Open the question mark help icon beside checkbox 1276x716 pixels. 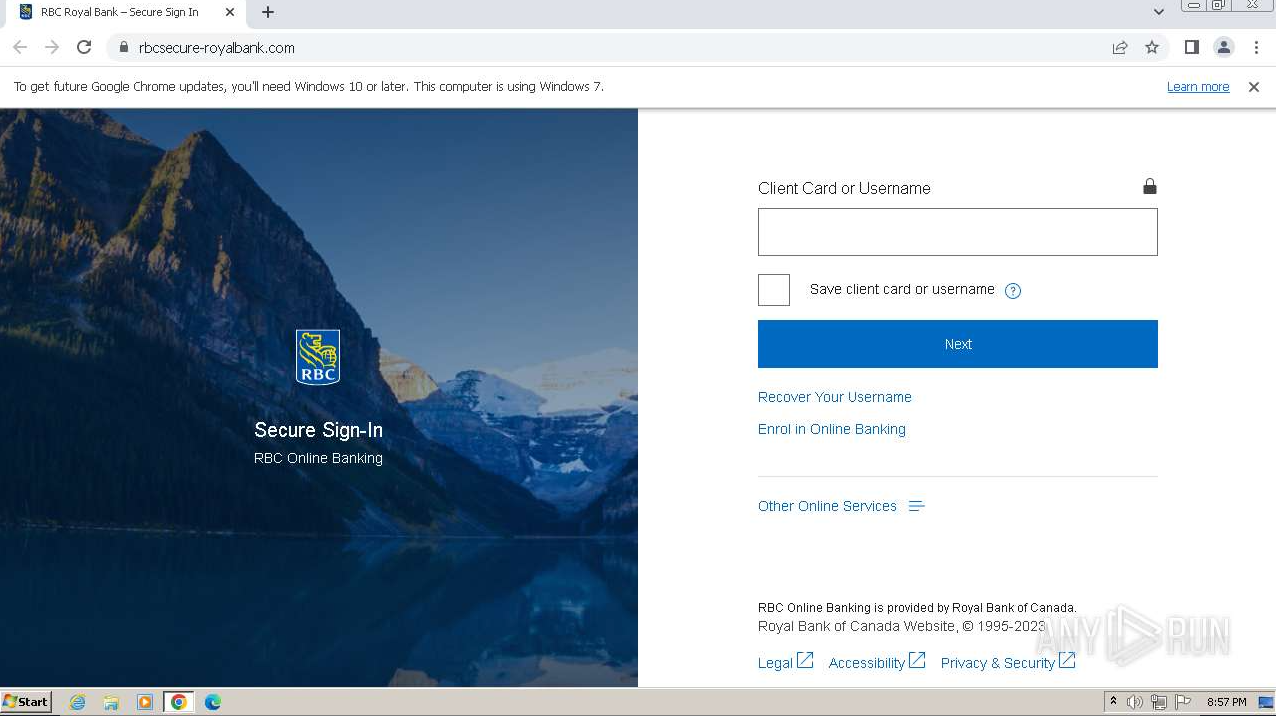coord(1012,290)
